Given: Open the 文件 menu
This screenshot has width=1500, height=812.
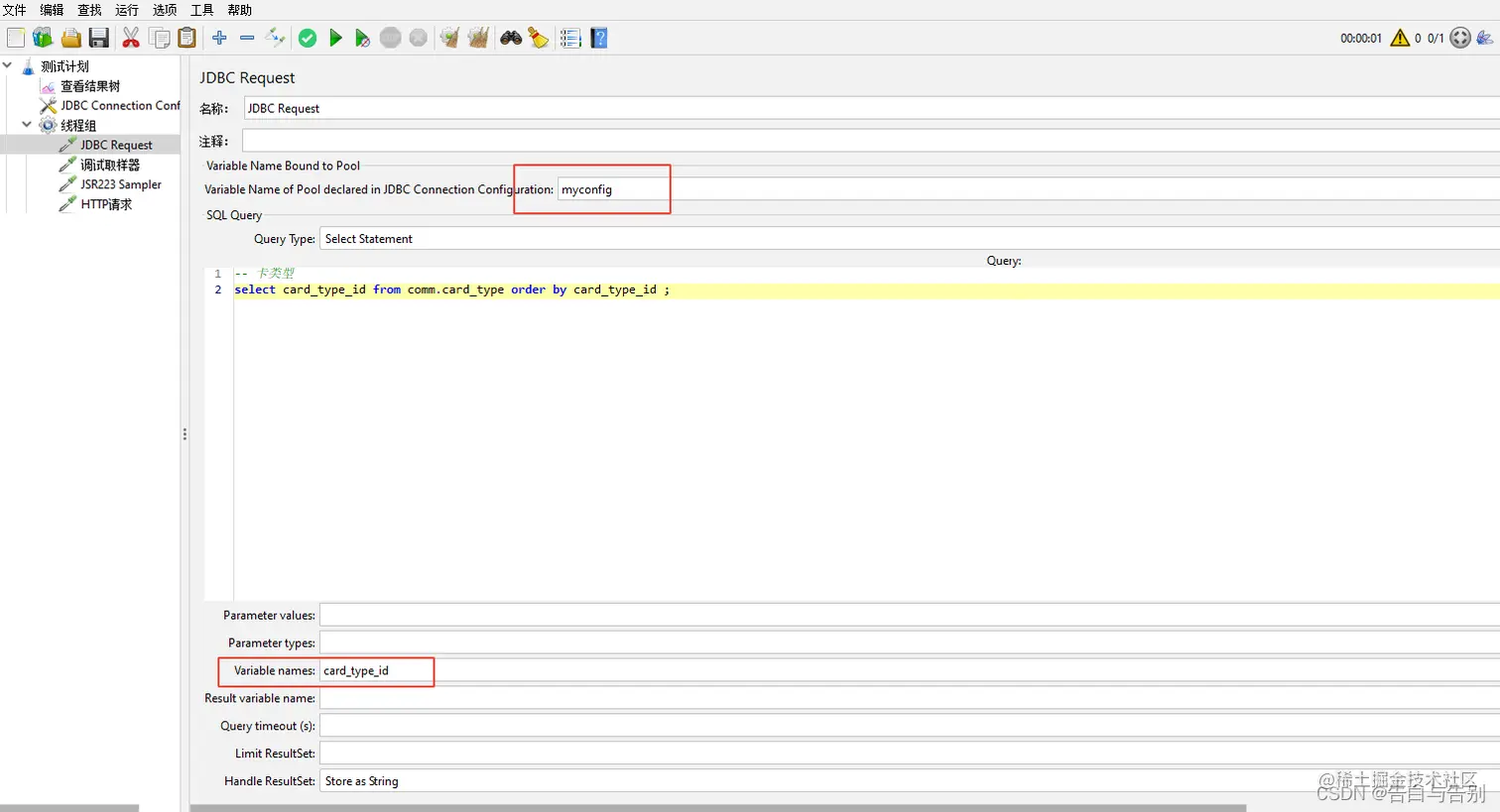Looking at the screenshot, I should pos(15,10).
